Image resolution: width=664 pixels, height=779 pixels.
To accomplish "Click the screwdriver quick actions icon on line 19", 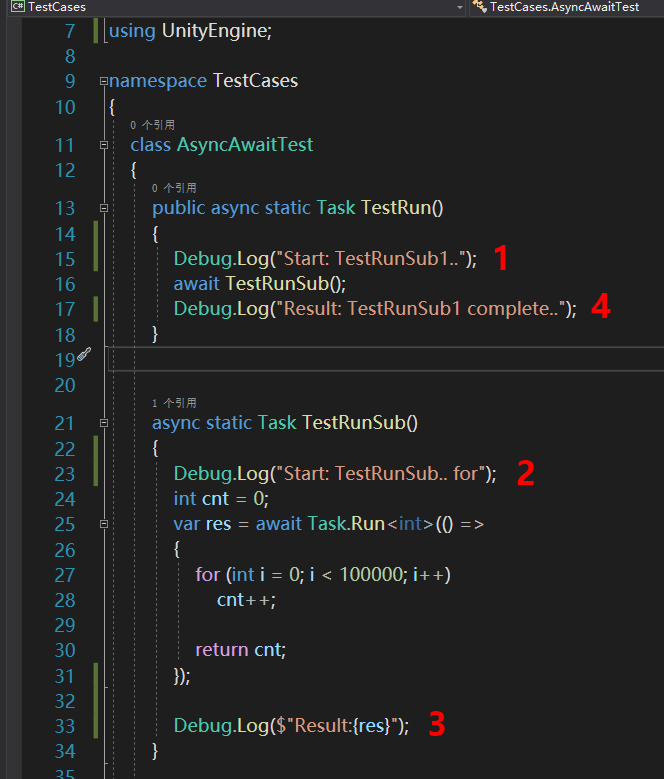I will (84, 354).
